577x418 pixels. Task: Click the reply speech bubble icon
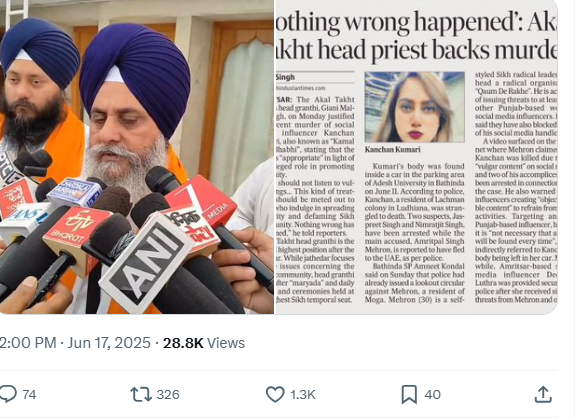(x=8, y=394)
